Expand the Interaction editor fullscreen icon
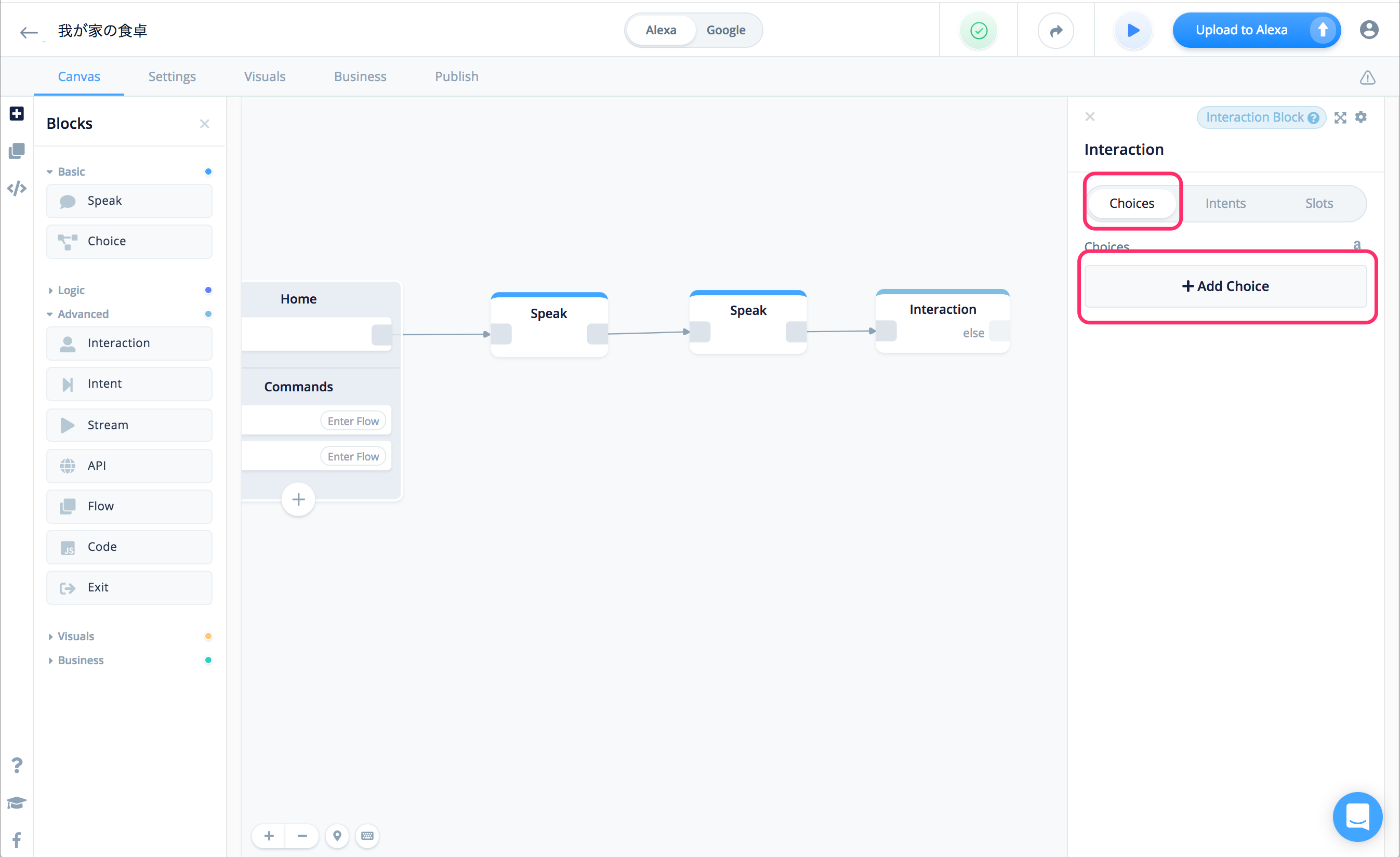 1340,117
